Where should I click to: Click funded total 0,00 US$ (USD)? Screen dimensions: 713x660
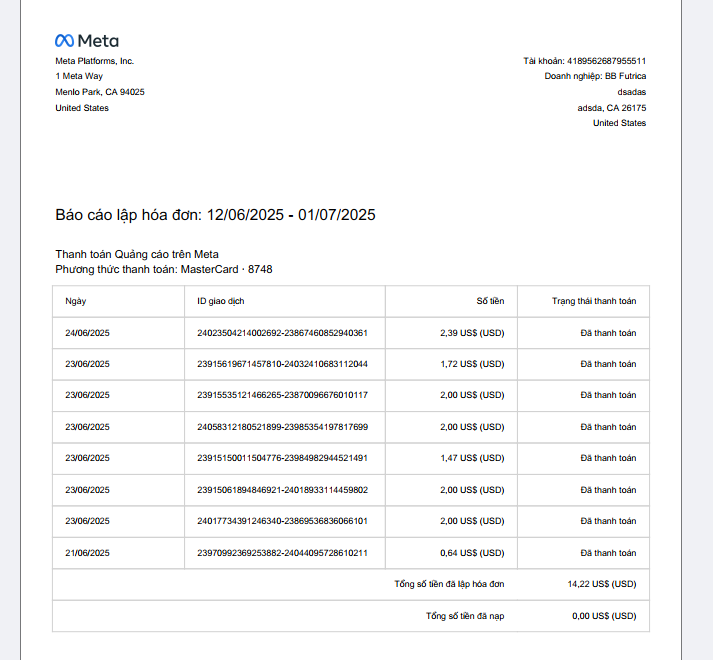[x=604, y=616]
